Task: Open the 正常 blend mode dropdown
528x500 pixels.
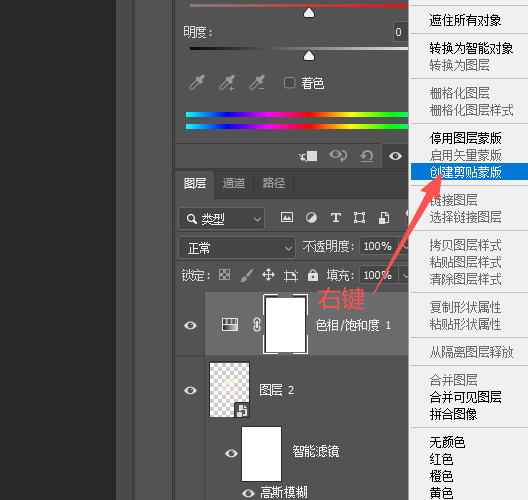Action: click(237, 248)
